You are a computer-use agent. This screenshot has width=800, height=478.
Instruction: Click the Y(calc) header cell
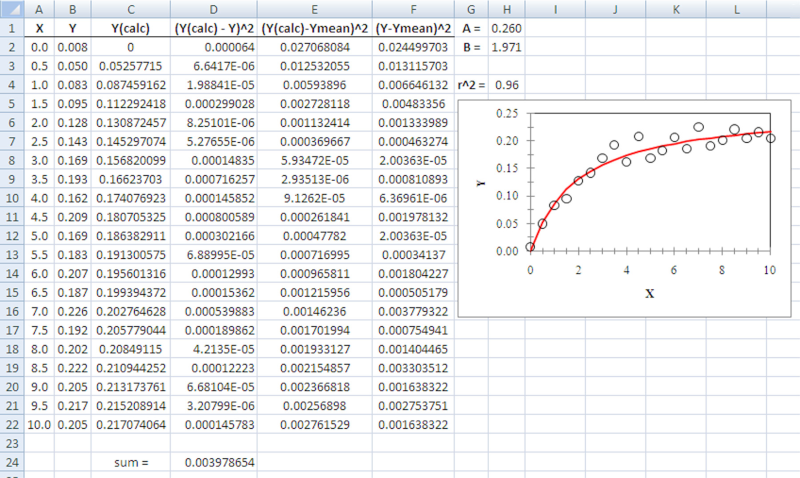pos(131,28)
